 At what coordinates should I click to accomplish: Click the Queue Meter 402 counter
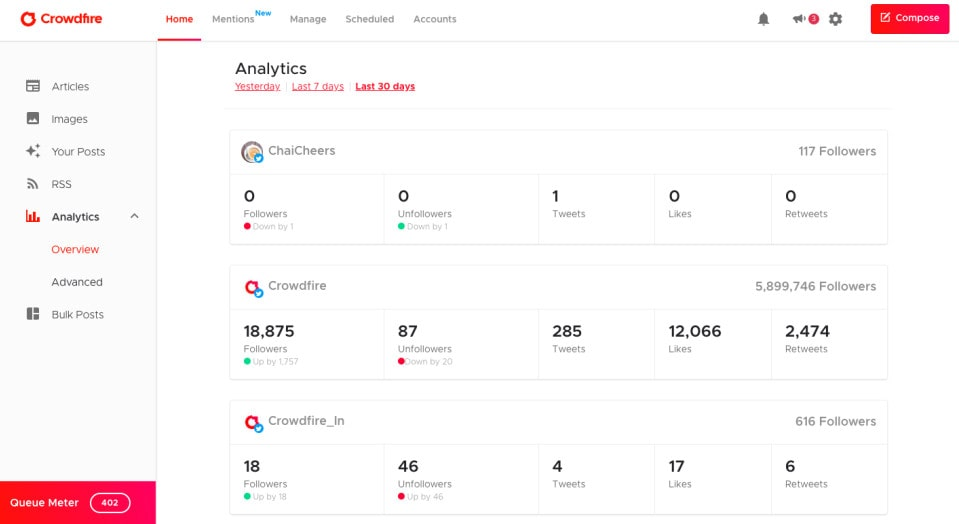coord(110,503)
